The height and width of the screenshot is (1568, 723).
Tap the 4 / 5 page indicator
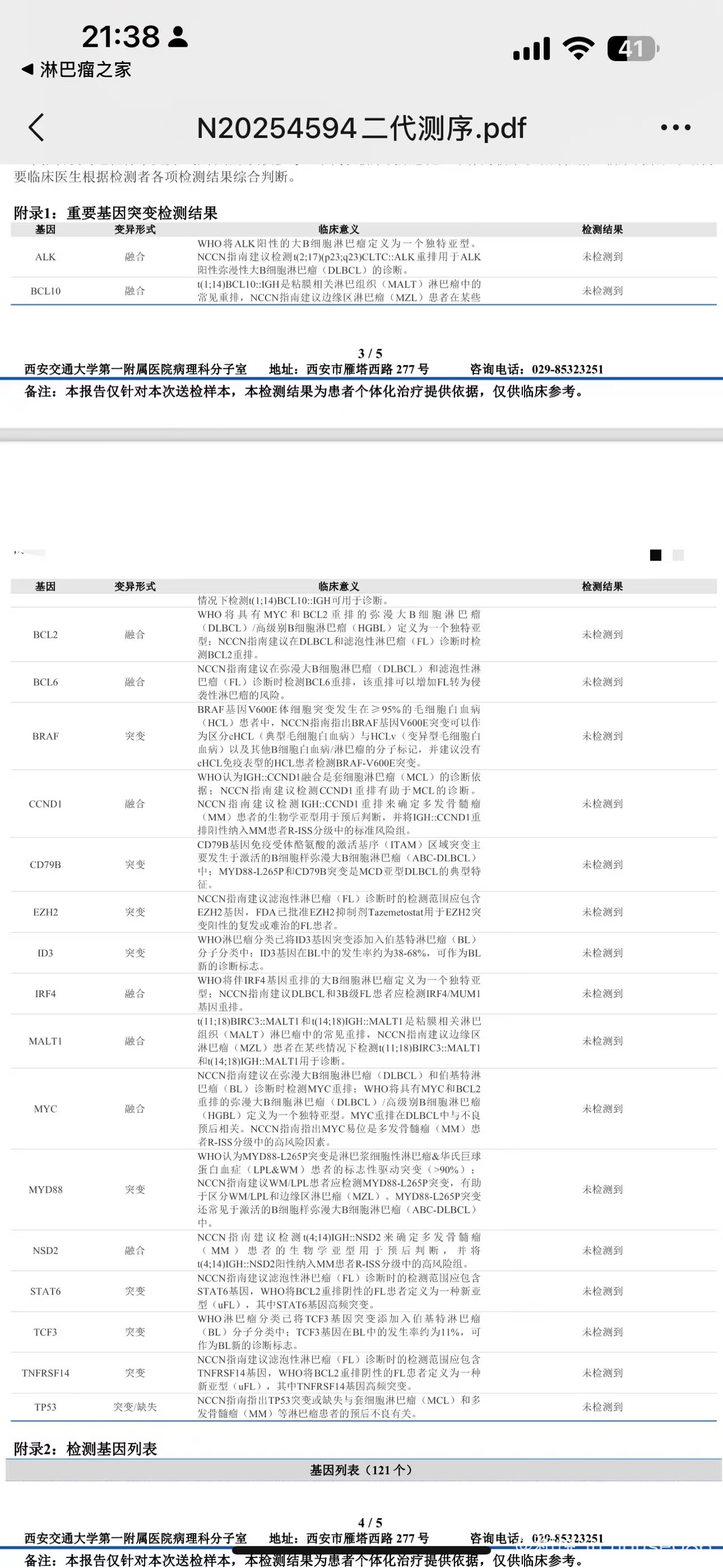[x=370, y=1522]
